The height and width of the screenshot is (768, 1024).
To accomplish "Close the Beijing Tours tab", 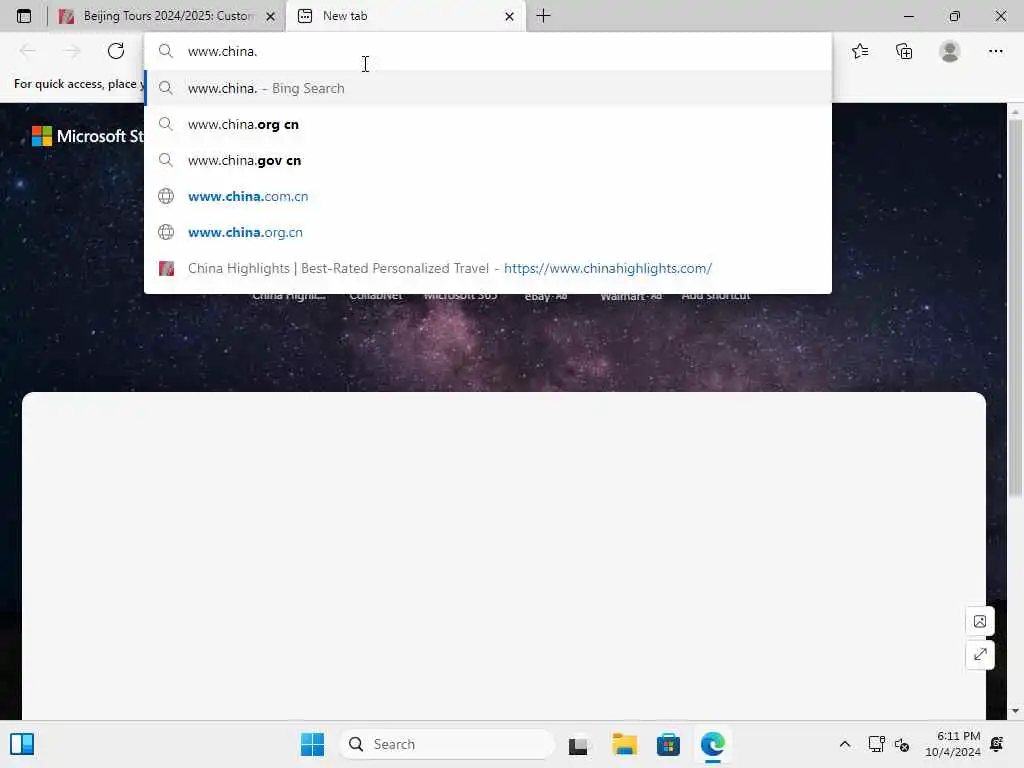I will (270, 16).
